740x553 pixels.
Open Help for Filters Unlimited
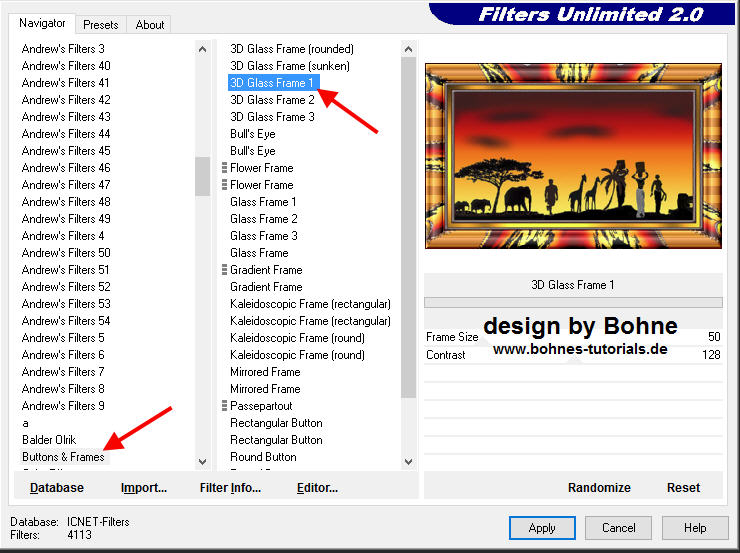coord(695,528)
